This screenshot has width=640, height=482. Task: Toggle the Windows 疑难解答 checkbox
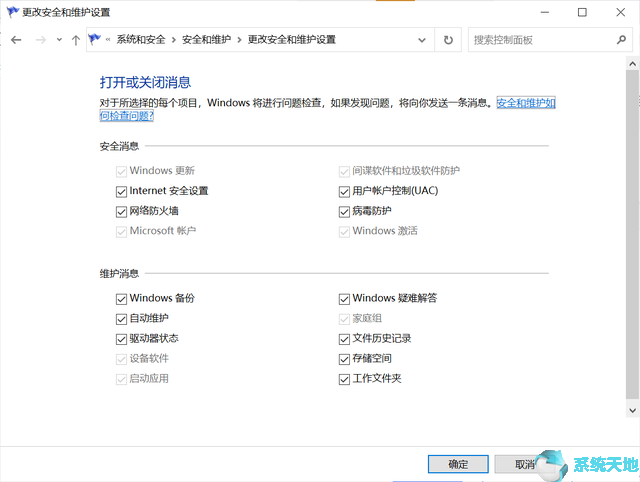344,299
